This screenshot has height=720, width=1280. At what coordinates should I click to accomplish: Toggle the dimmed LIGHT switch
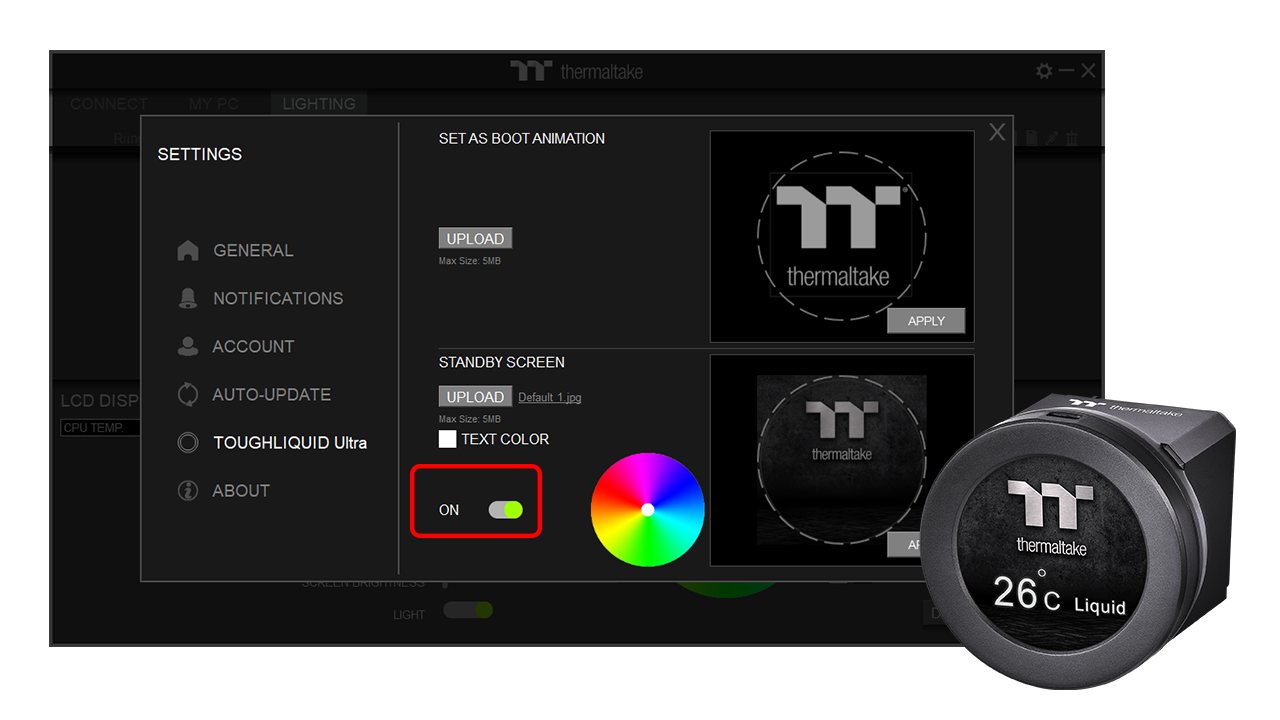click(x=468, y=610)
